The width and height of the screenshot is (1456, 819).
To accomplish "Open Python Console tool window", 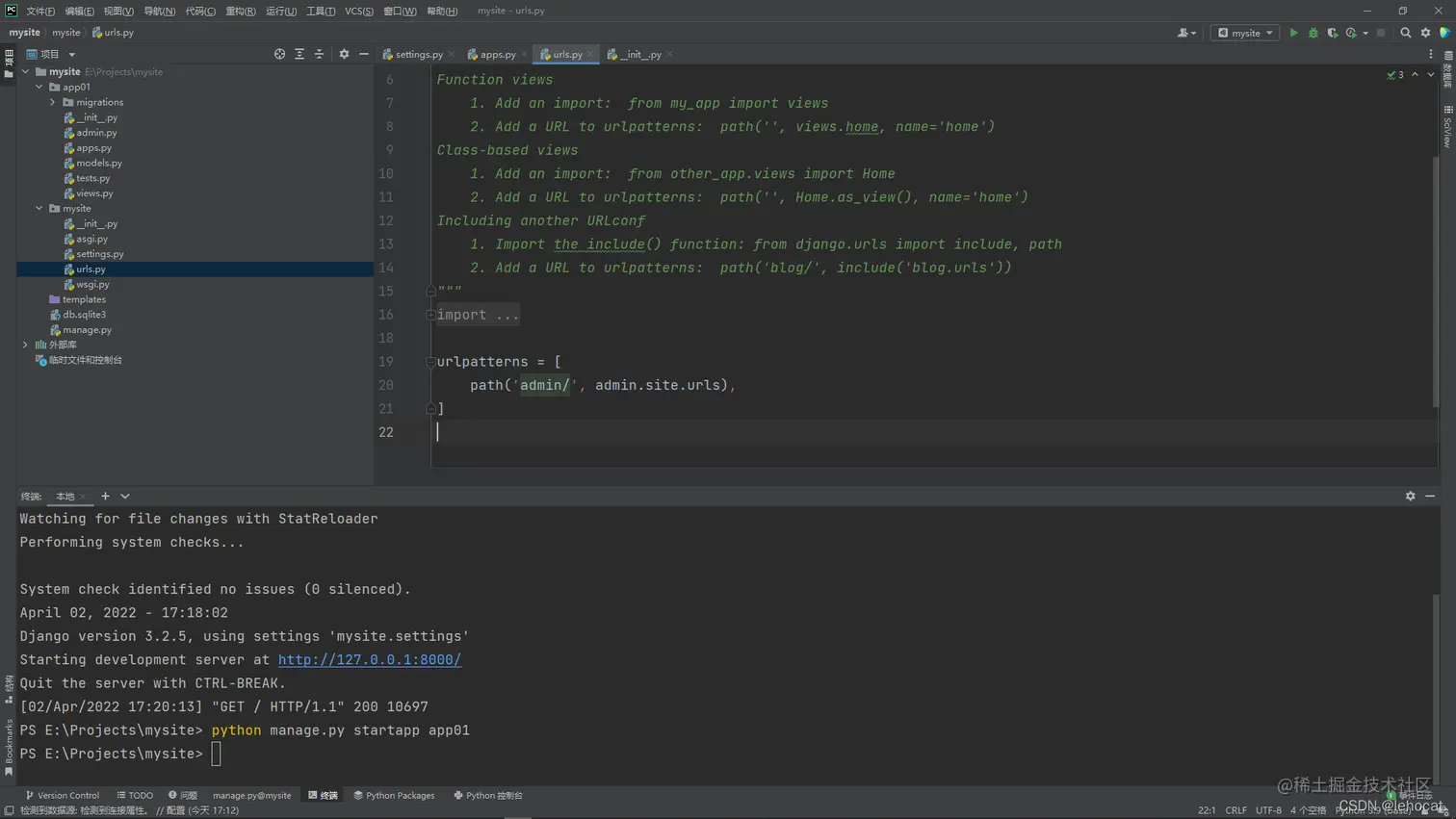I will coord(488,795).
